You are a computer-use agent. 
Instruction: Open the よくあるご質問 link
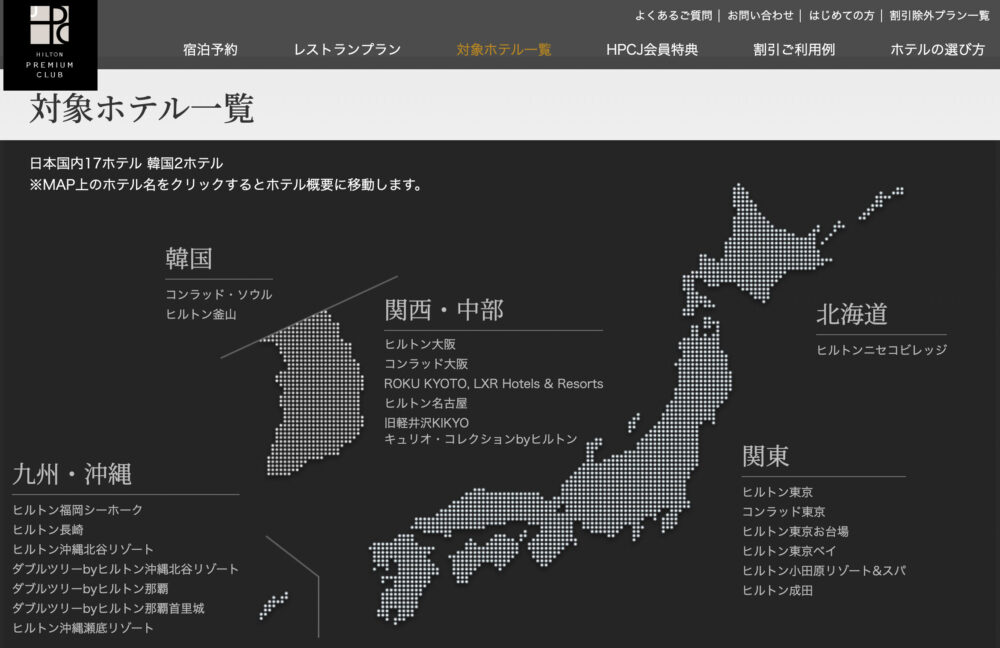click(673, 15)
